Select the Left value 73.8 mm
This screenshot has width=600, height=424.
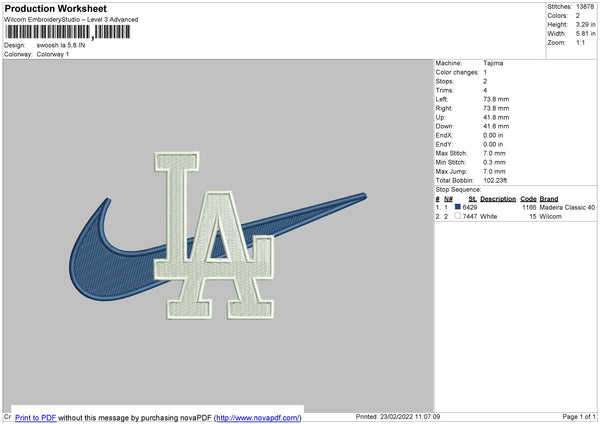point(496,99)
